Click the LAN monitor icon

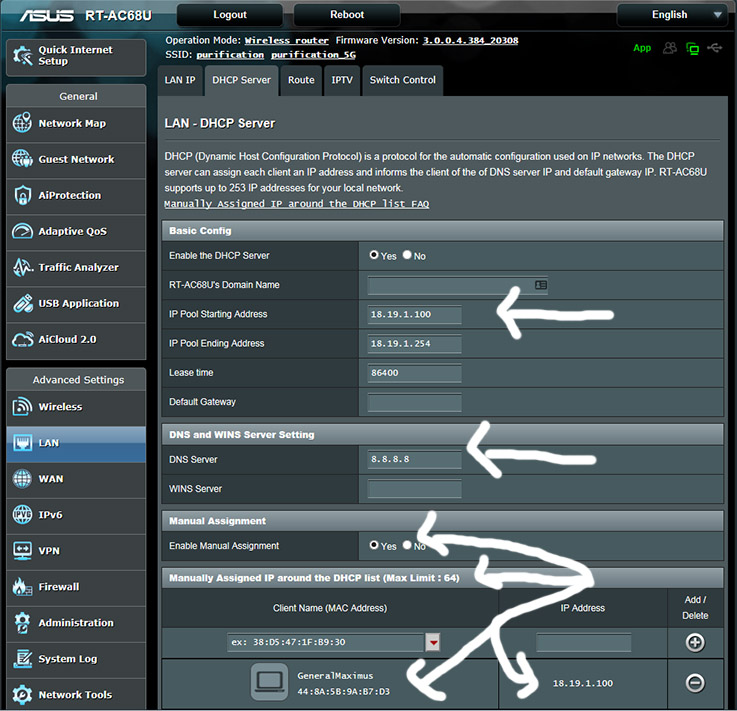22,443
